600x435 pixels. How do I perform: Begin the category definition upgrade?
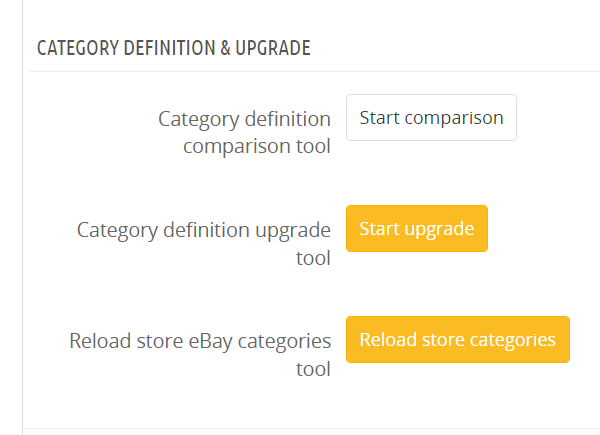pos(416,229)
